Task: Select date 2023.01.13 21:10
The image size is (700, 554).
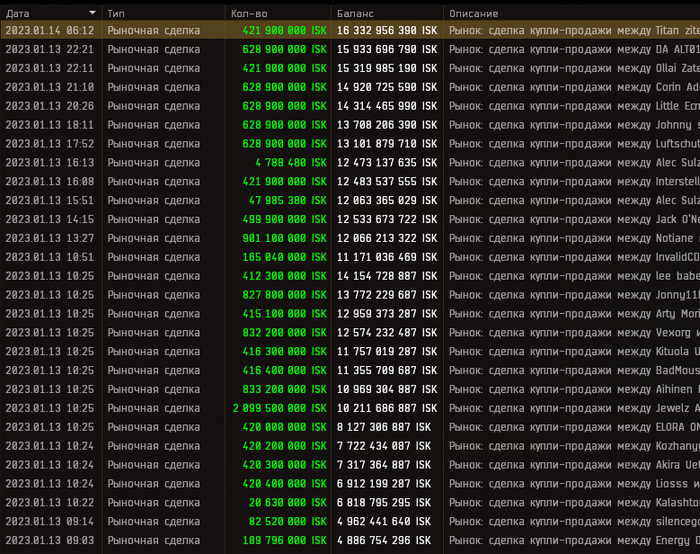Action: 50,87
